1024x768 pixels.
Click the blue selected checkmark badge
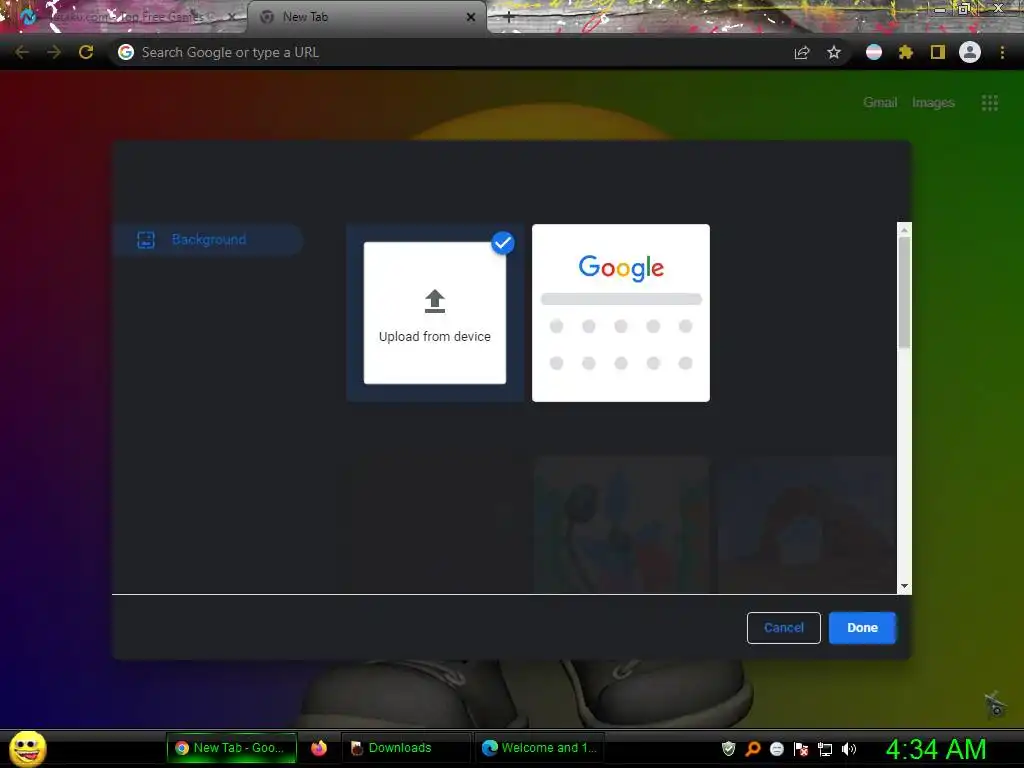503,243
